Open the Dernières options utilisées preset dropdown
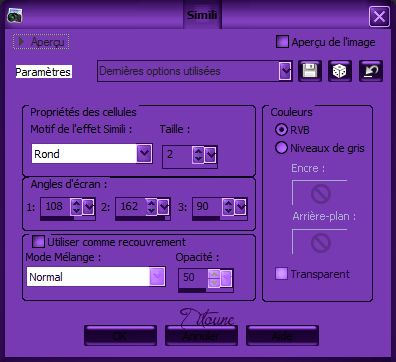The image size is (396, 362). pos(285,71)
